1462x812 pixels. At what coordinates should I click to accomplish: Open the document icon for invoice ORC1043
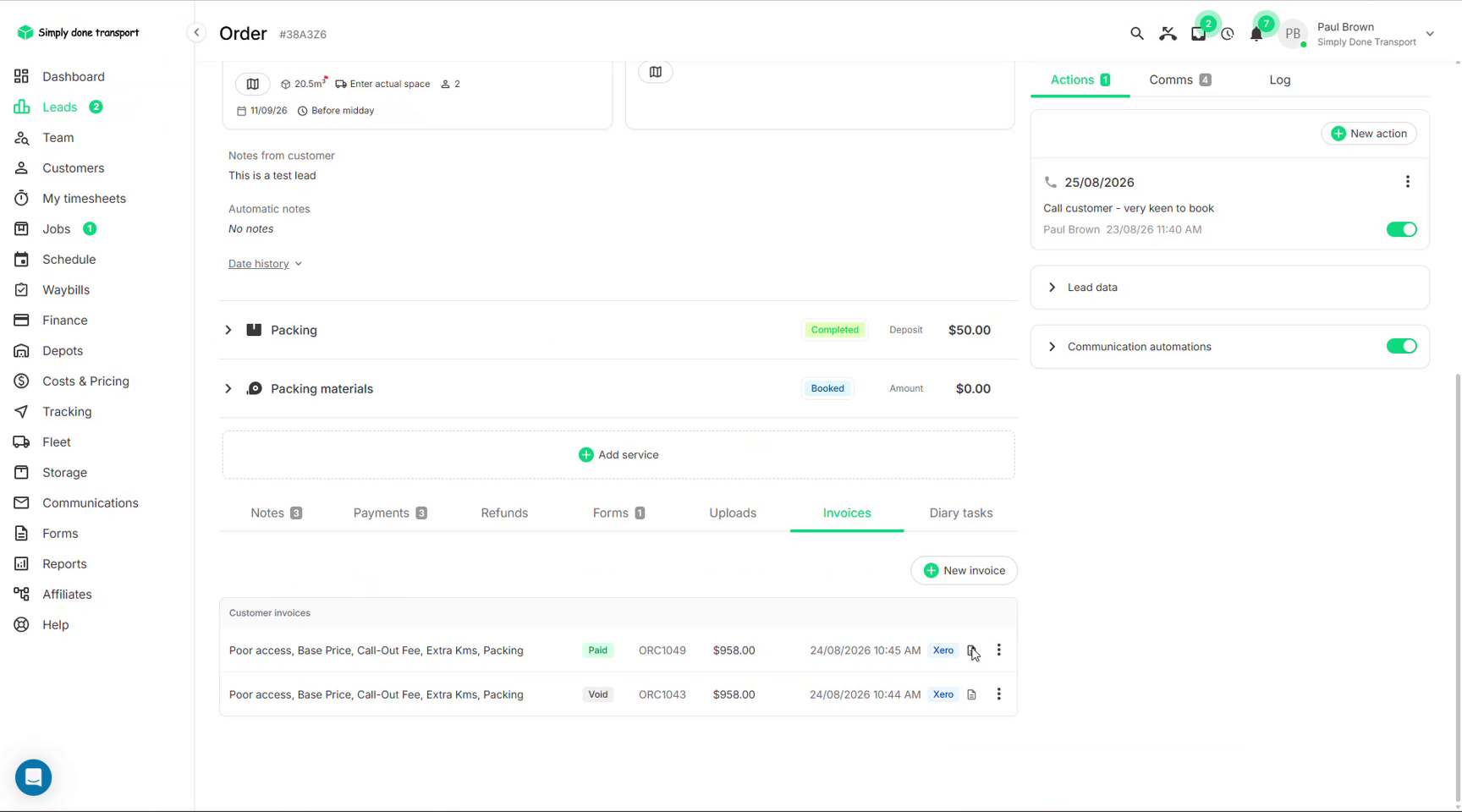point(971,694)
